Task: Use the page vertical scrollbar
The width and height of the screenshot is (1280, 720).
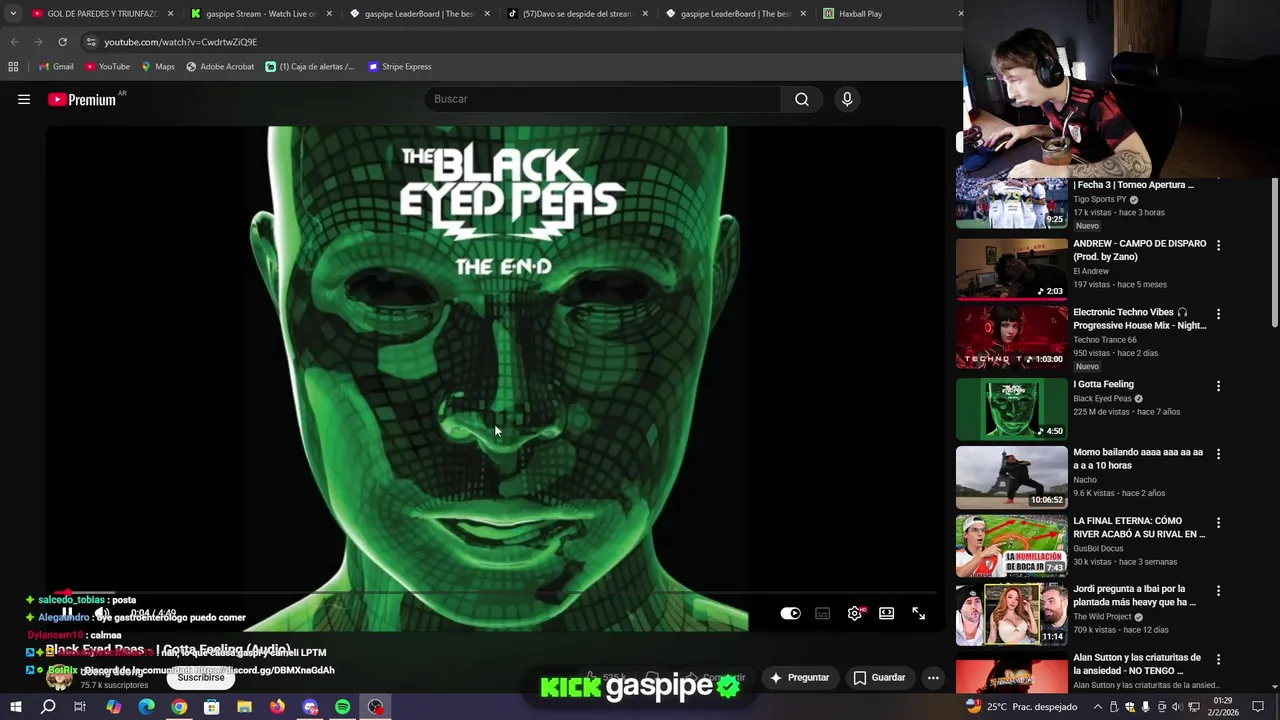Action: pyautogui.click(x=1275, y=252)
